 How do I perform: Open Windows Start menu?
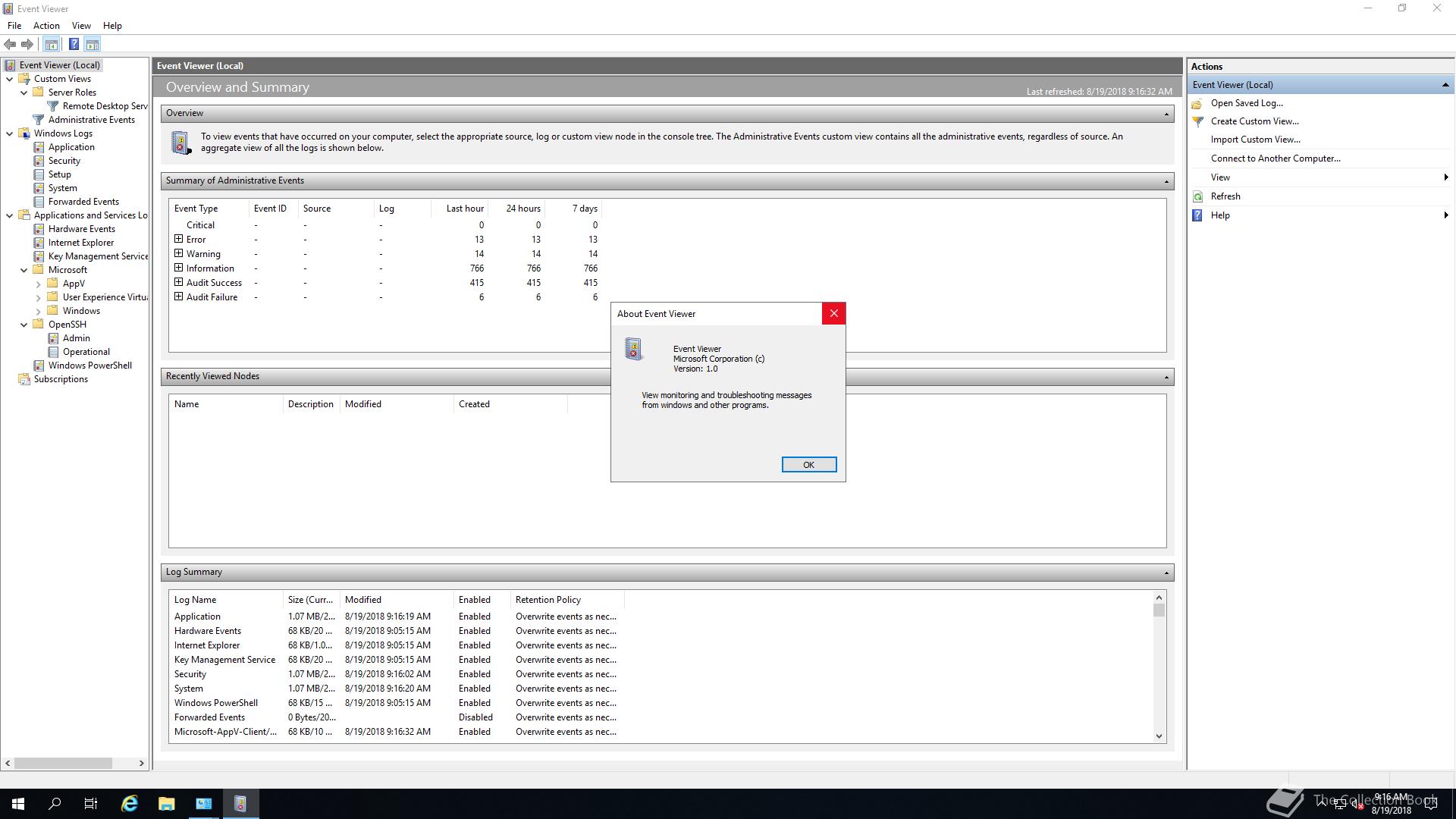[x=18, y=804]
